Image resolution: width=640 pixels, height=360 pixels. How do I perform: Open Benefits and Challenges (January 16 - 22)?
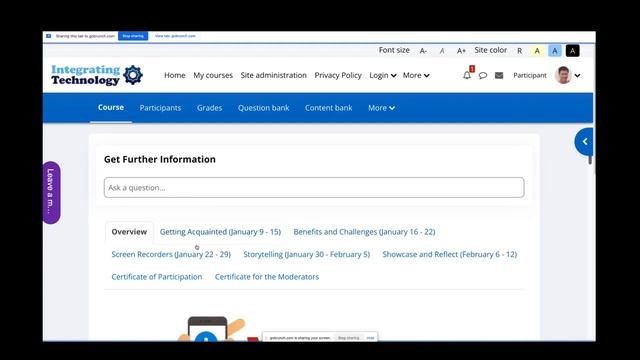pyautogui.click(x=364, y=232)
